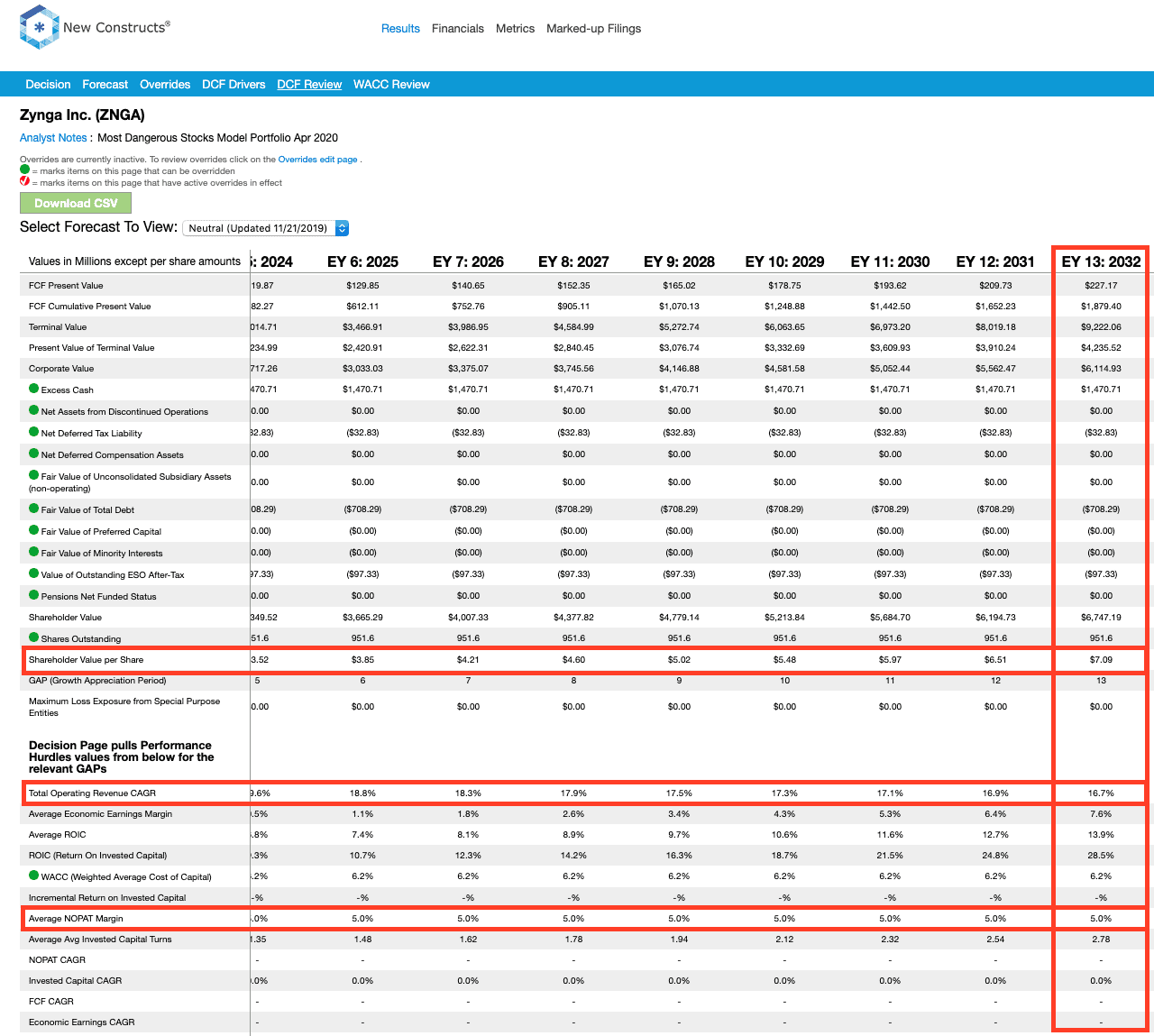Click the 28.5% ROIC cell for 2032
This screenshot has height=1036, width=1154.
point(1101,856)
